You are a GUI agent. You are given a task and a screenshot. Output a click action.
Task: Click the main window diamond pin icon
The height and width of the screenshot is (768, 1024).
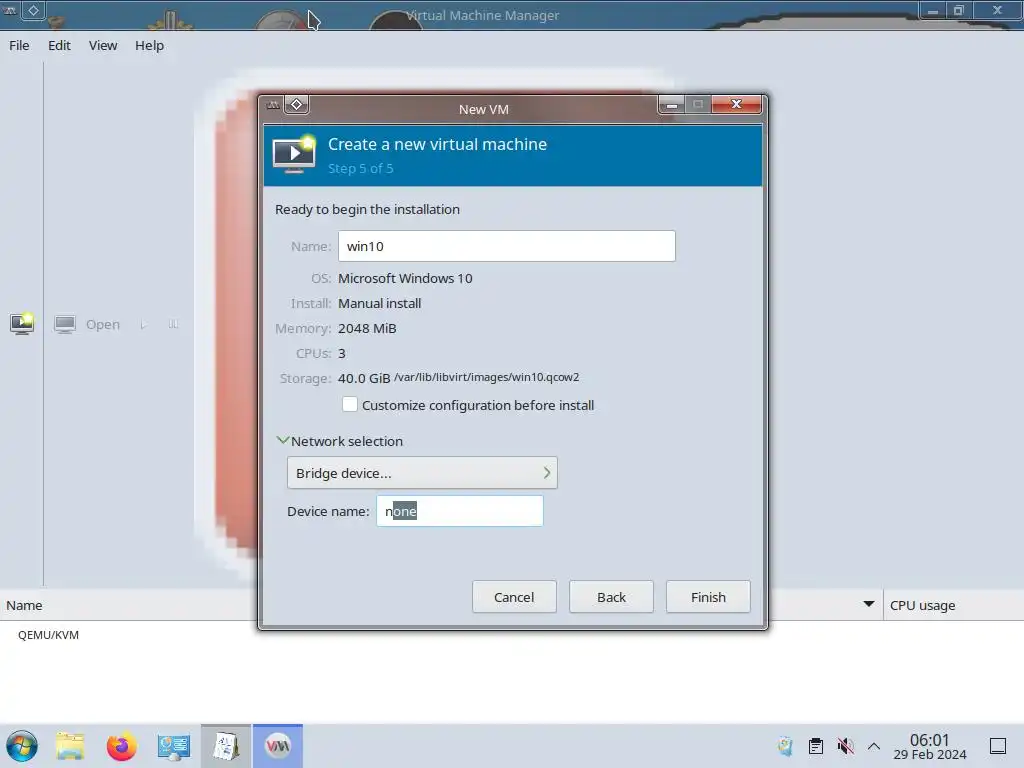pyautogui.click(x=33, y=10)
